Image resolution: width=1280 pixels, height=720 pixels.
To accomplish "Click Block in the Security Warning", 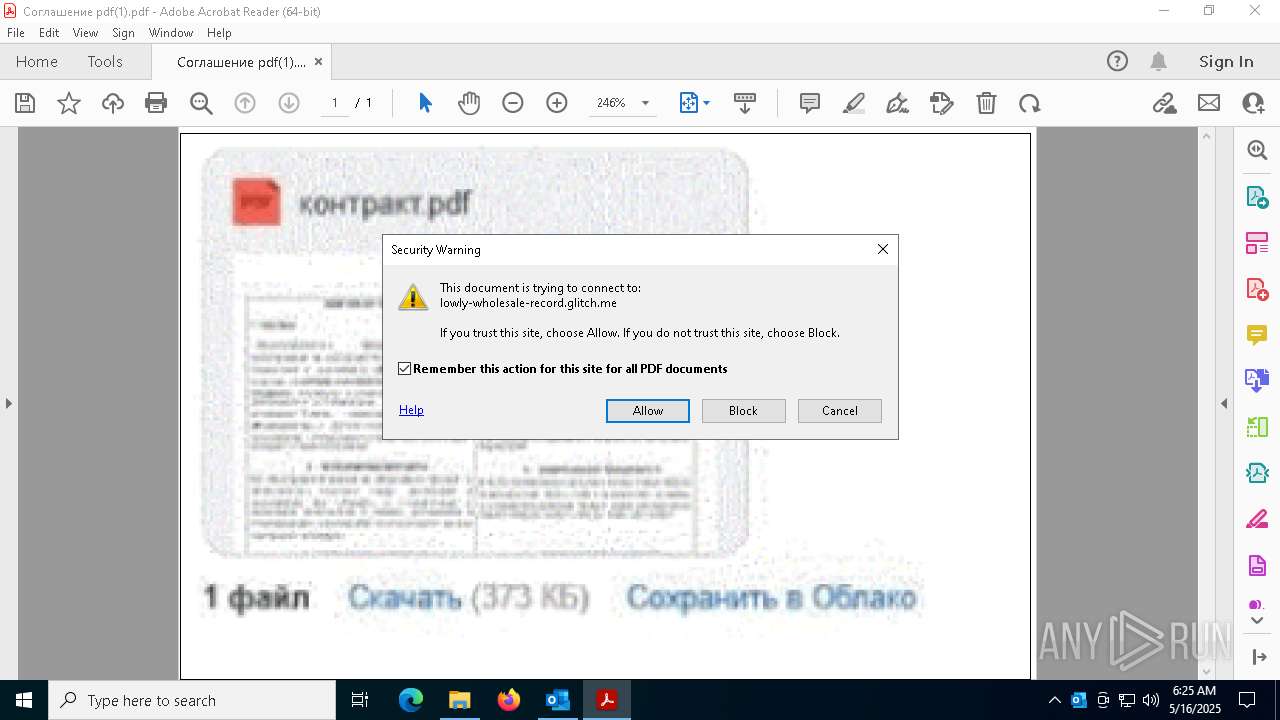I will pyautogui.click(x=743, y=411).
